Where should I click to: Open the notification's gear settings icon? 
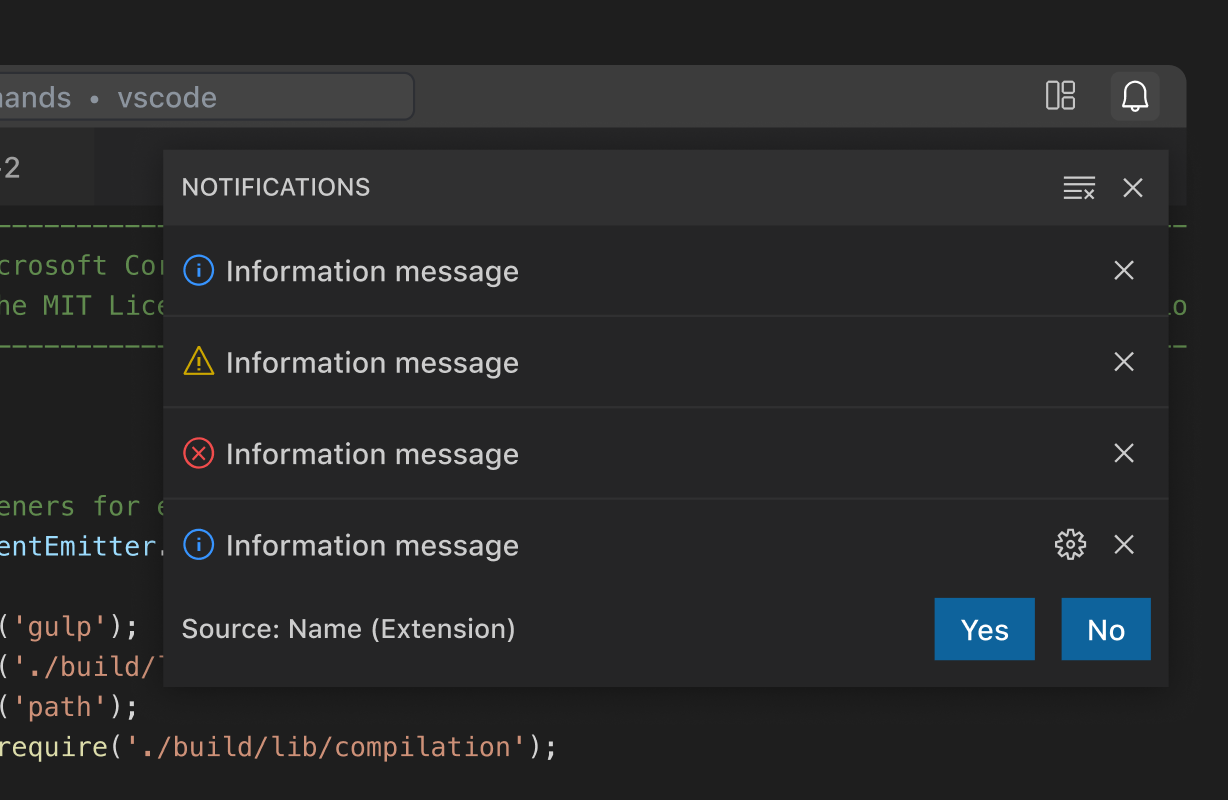pos(1070,544)
